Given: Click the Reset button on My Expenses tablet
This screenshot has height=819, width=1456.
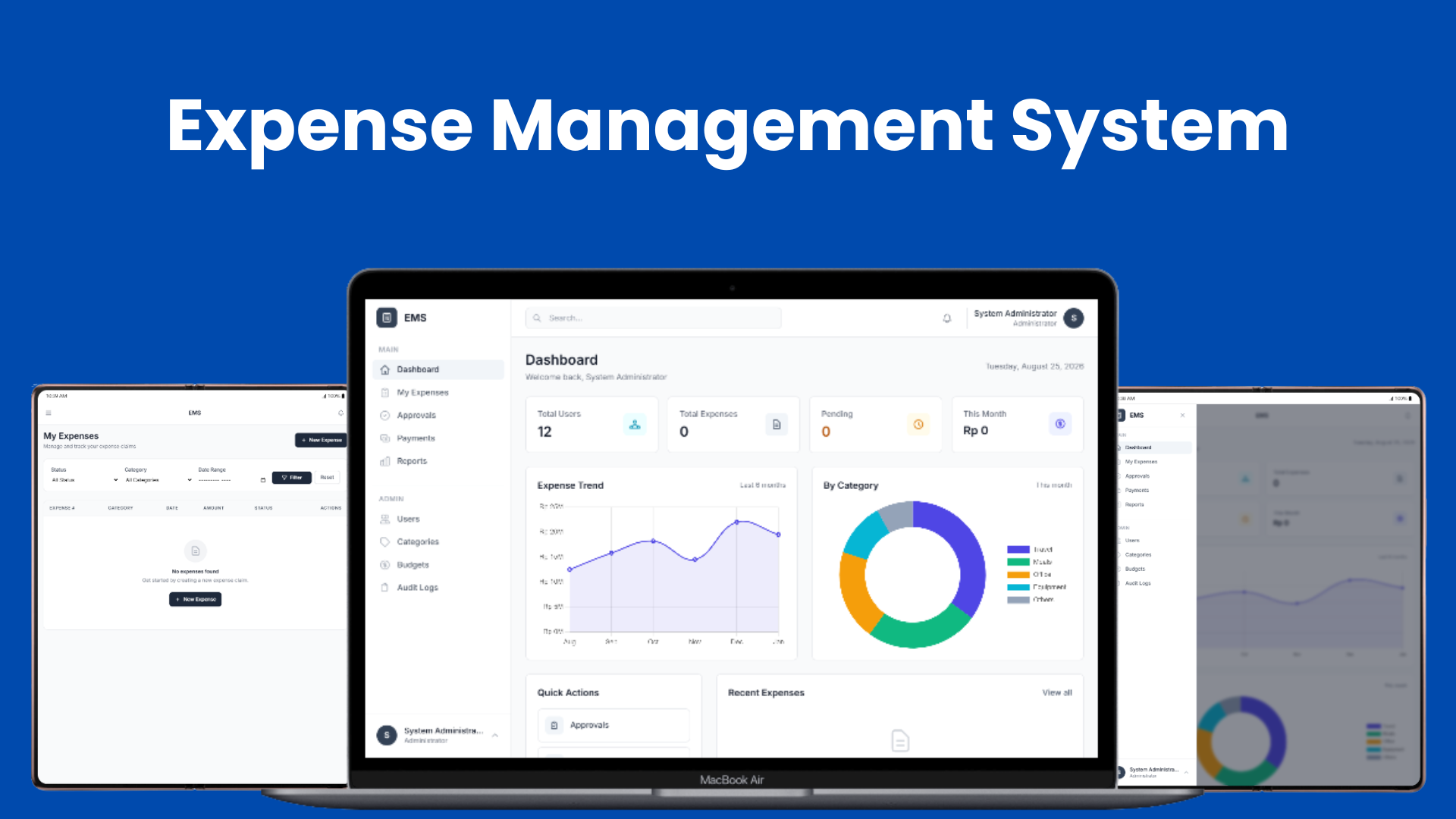Looking at the screenshot, I should pyautogui.click(x=328, y=478).
